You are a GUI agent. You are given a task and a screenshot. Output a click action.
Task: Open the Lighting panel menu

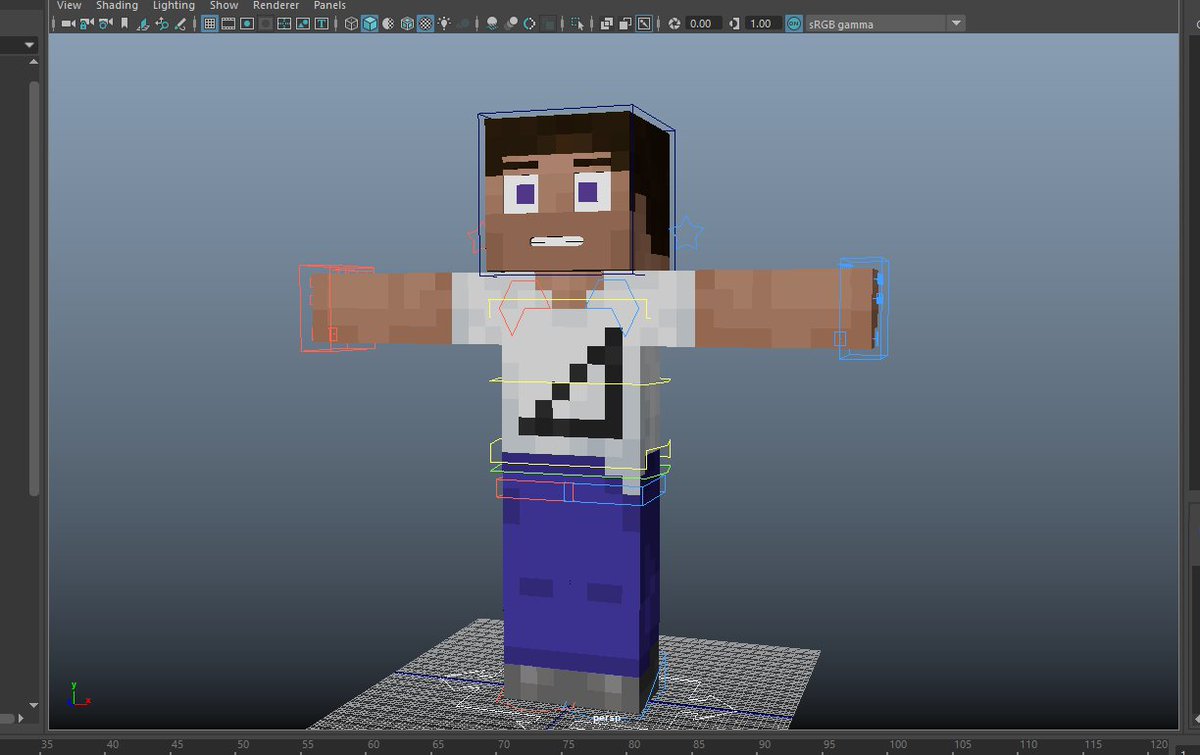174,5
